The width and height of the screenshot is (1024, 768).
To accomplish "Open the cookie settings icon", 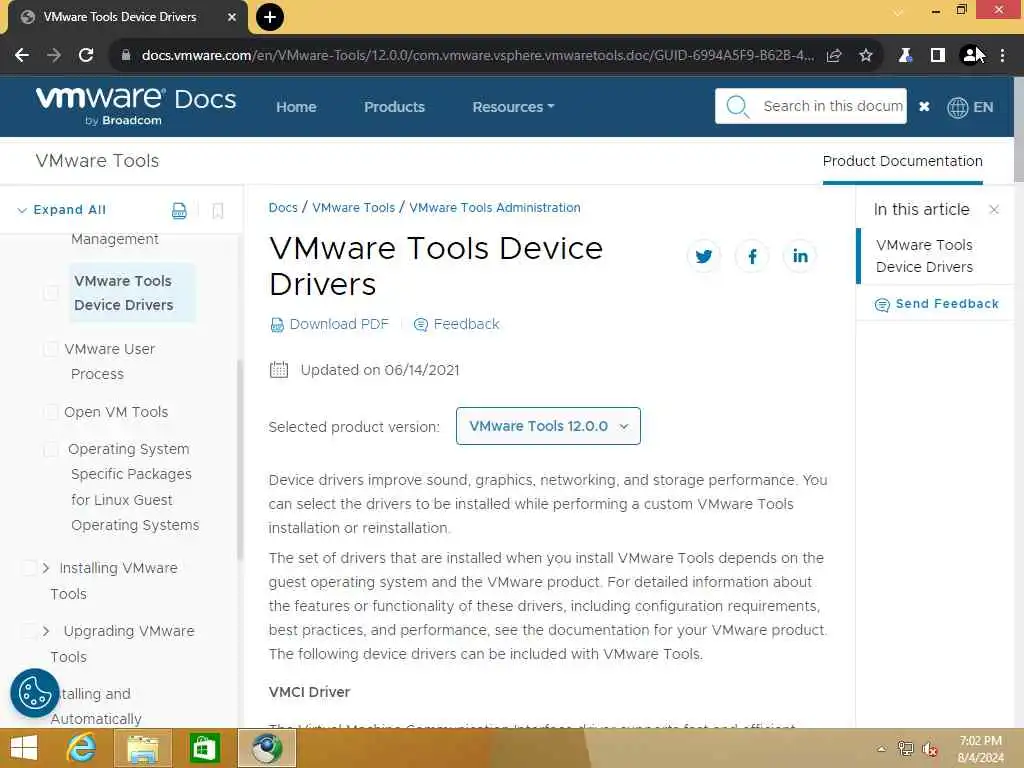I will [x=35, y=693].
